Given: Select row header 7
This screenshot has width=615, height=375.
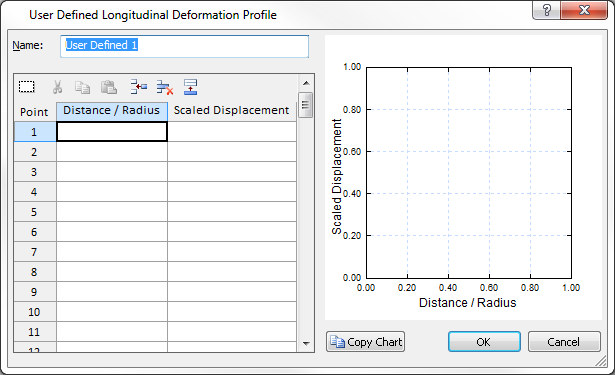Looking at the screenshot, I should (35, 252).
